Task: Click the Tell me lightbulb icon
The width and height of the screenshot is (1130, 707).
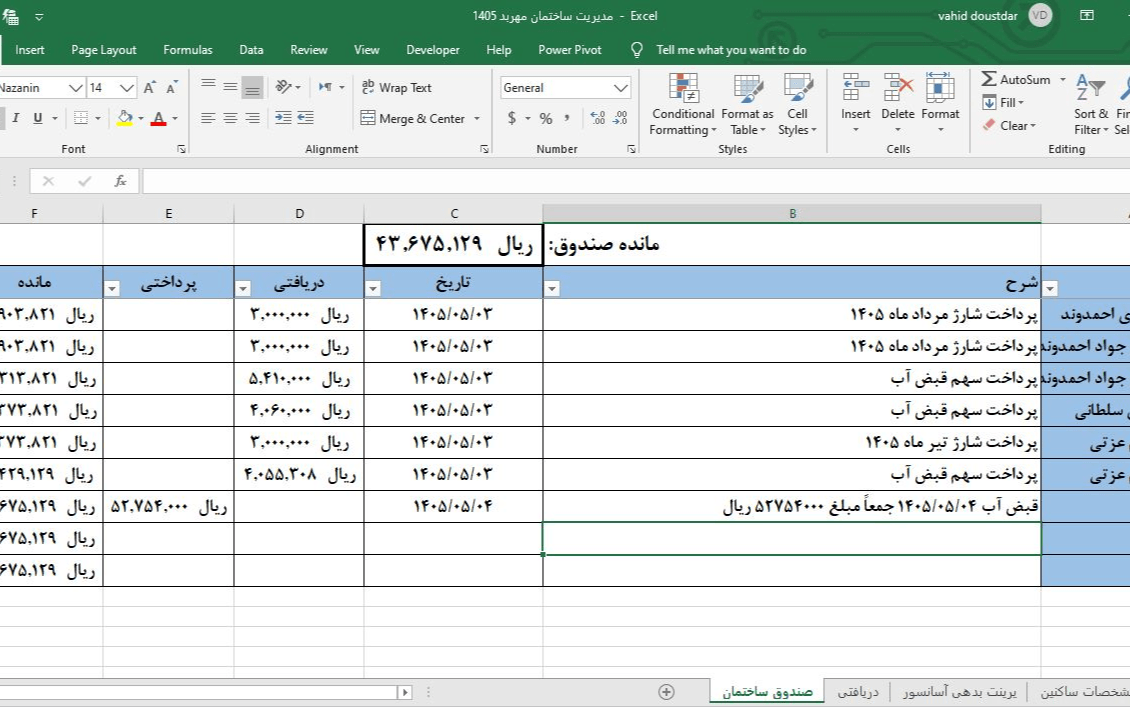Action: click(x=637, y=50)
